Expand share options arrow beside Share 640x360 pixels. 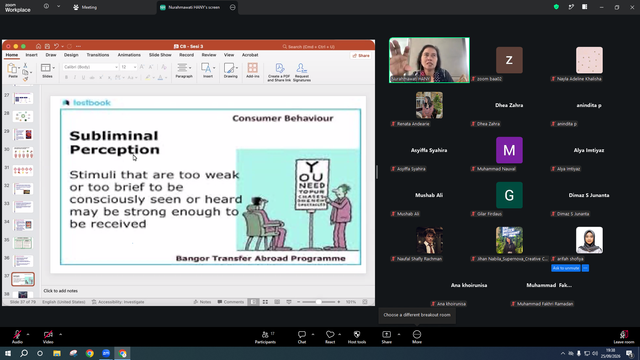tap(399, 334)
